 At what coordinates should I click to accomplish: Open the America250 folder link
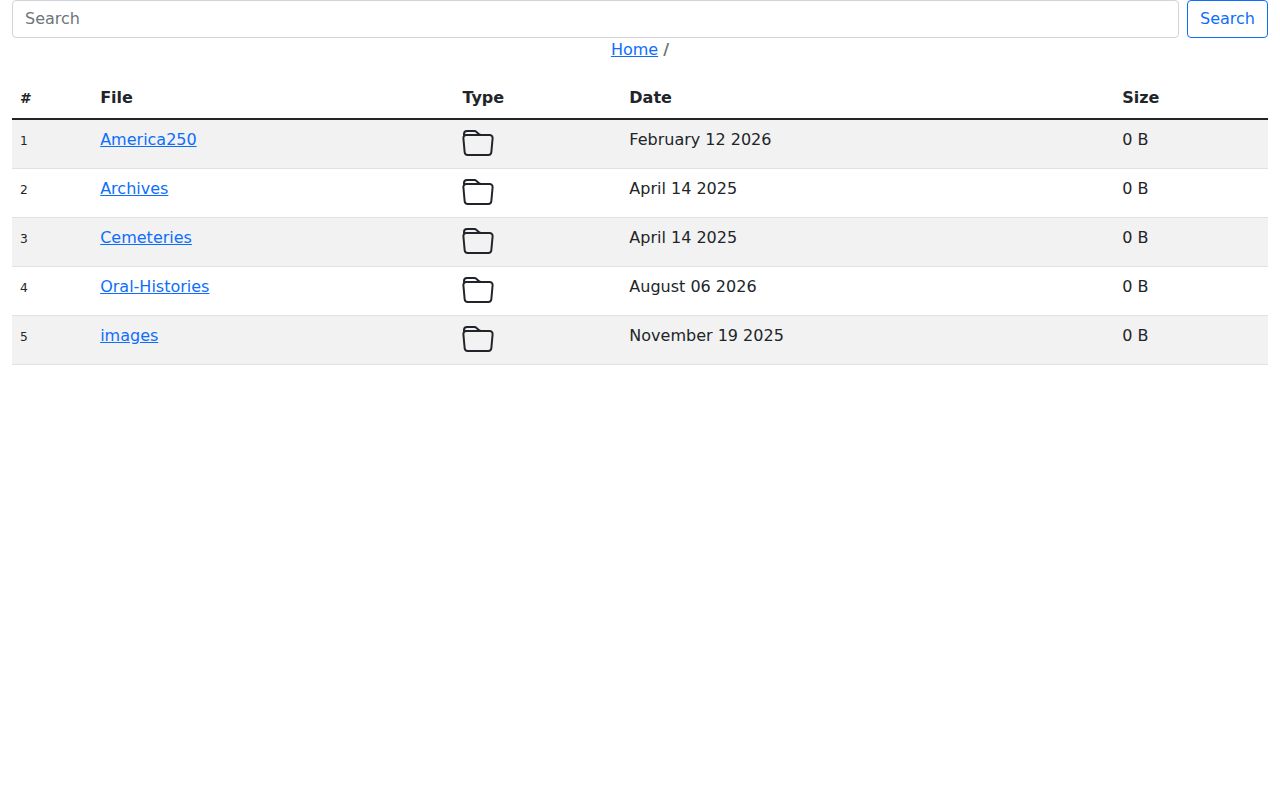tap(148, 140)
